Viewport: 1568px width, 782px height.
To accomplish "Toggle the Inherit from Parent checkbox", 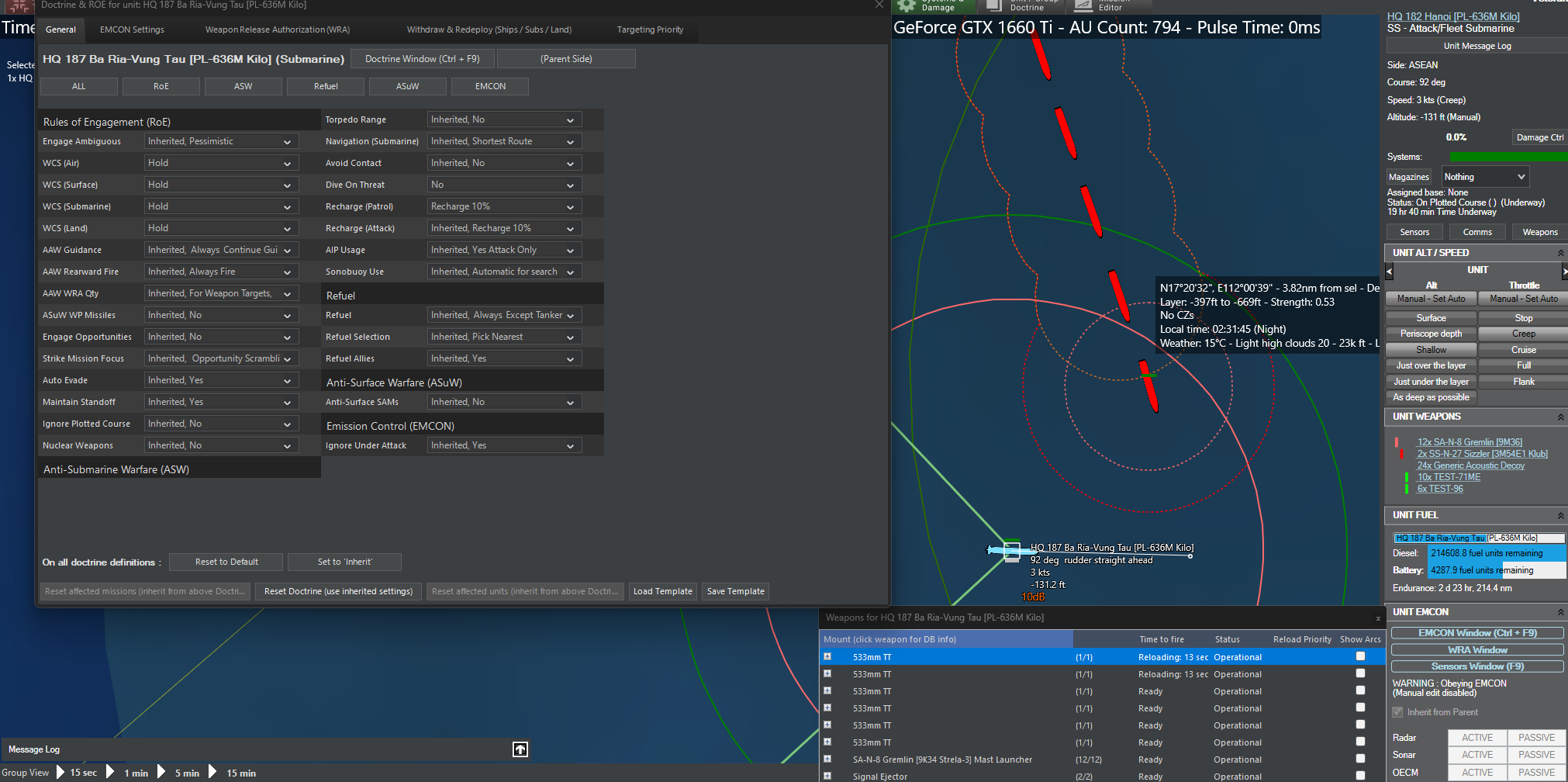I will coord(1397,712).
